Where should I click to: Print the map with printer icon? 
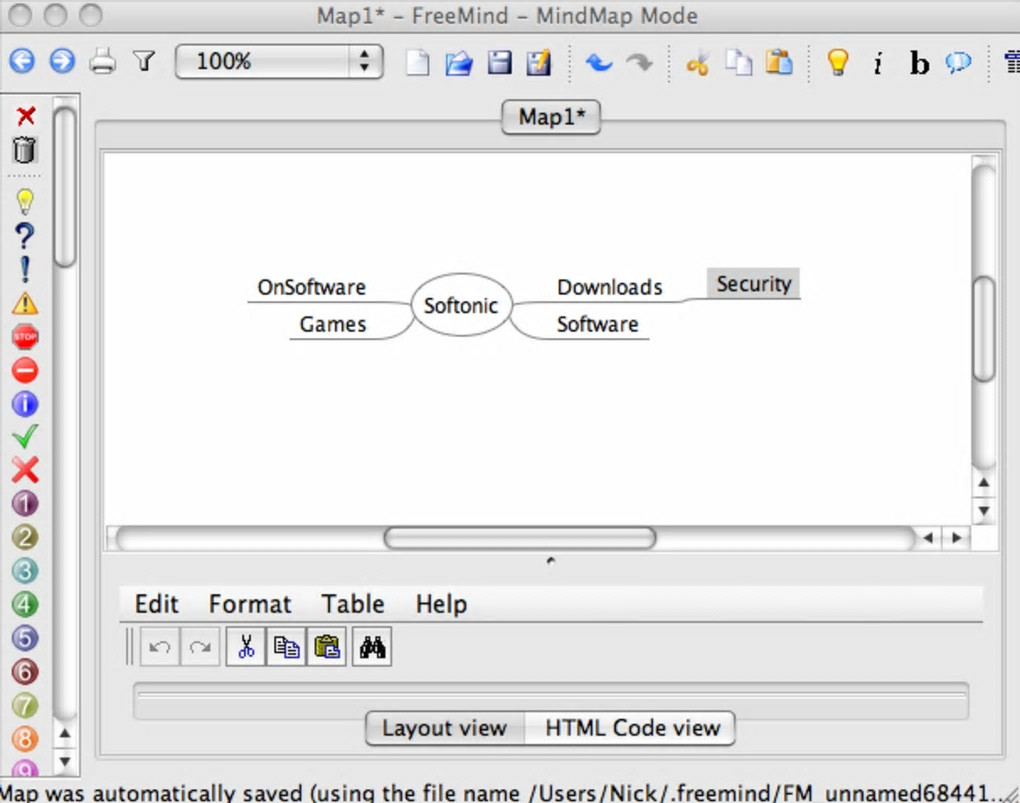pos(103,62)
